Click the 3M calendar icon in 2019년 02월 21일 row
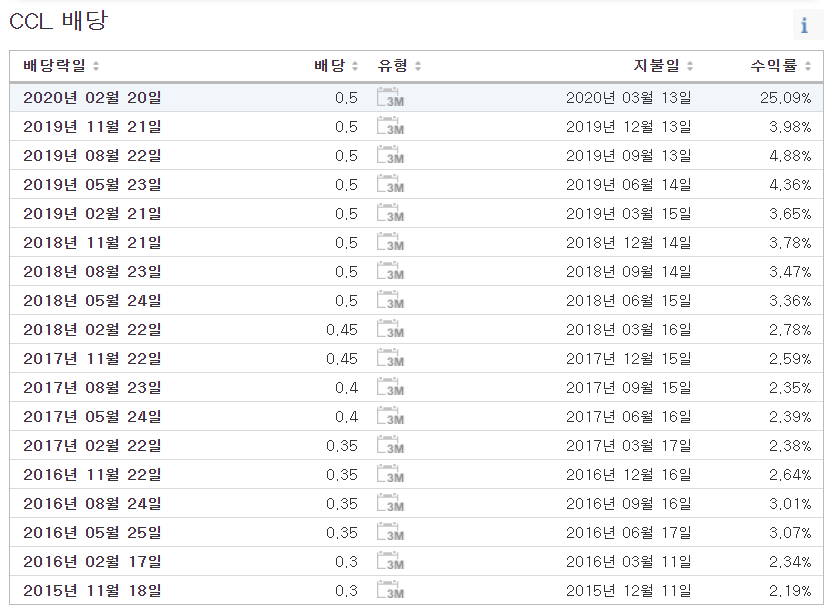Image resolution: width=836 pixels, height=614 pixels. [390, 213]
